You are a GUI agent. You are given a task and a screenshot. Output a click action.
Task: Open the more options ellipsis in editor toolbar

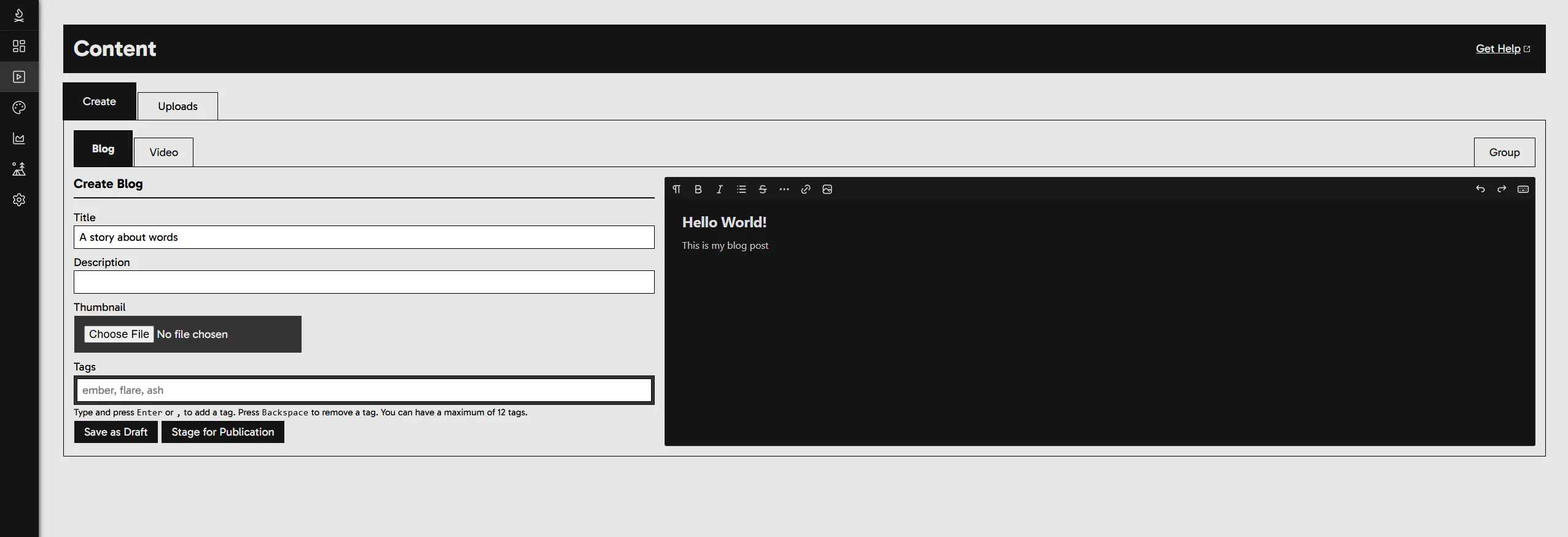tap(784, 189)
